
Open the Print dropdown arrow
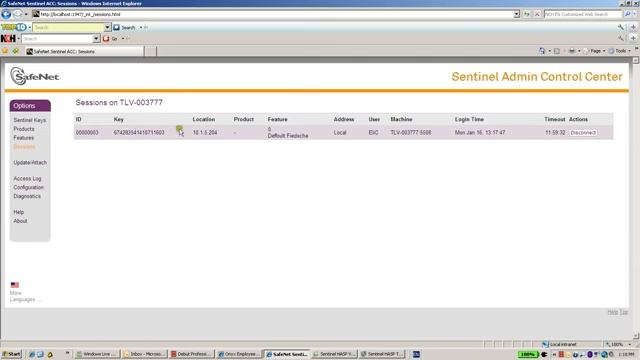point(579,51)
